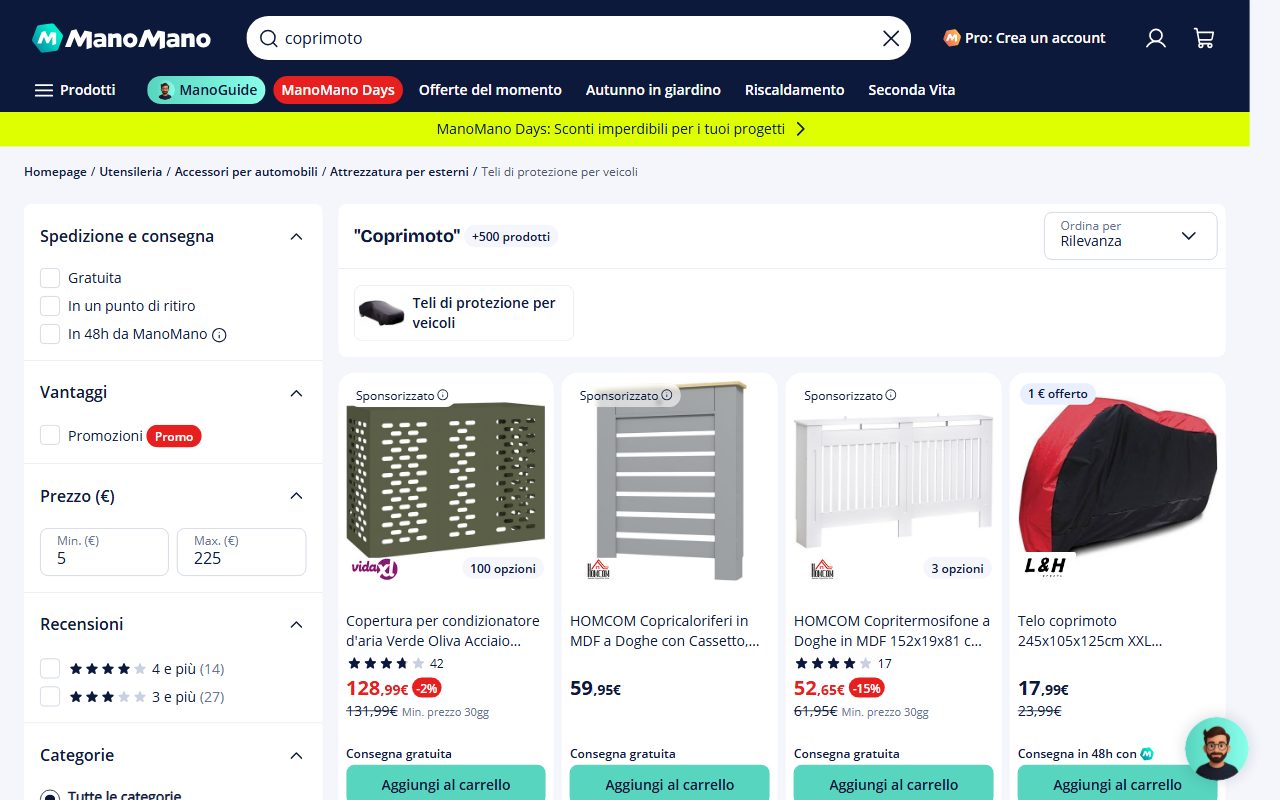Enable the Promozioni filter checkbox

coord(50,436)
